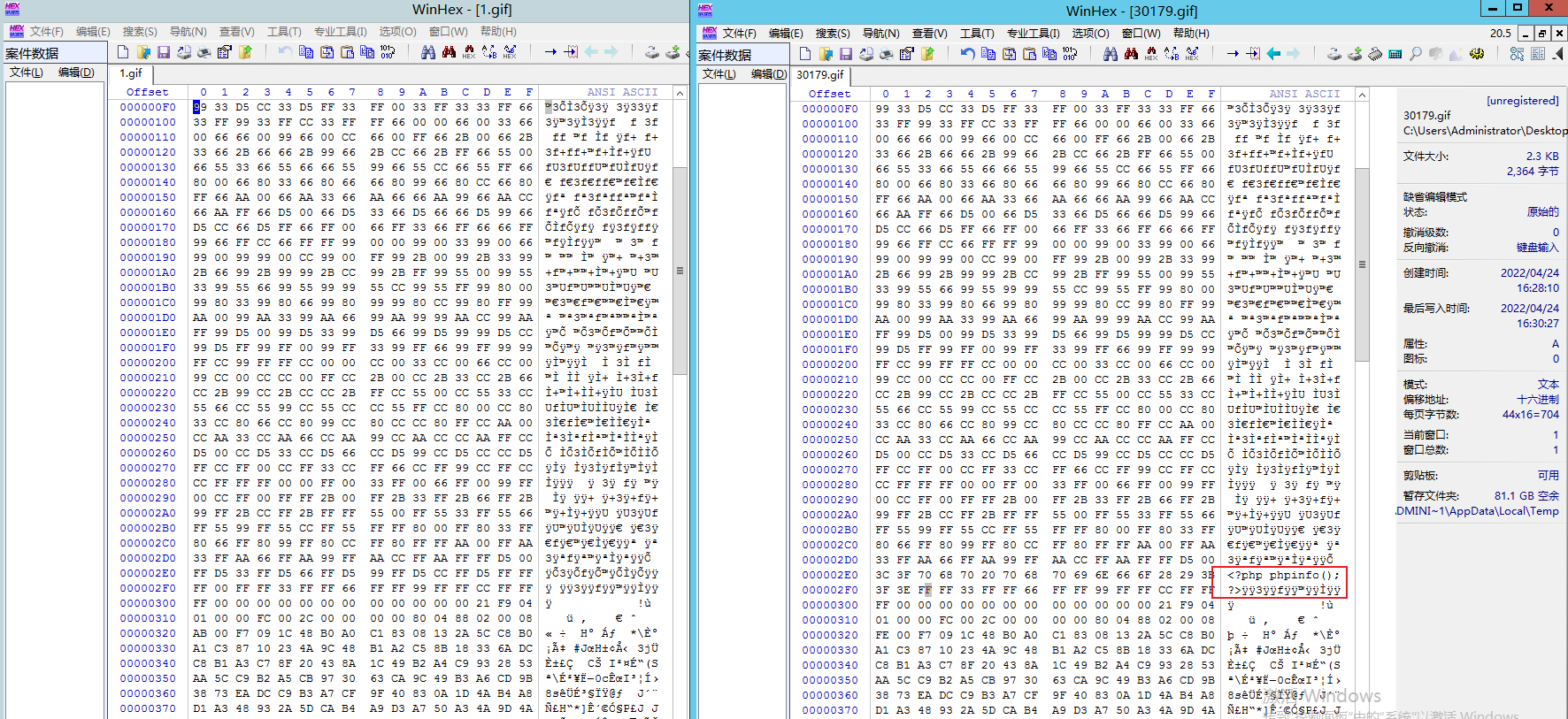Click temp folder free space 81.1 GB 空余
The image size is (1568, 719).
(1526, 495)
